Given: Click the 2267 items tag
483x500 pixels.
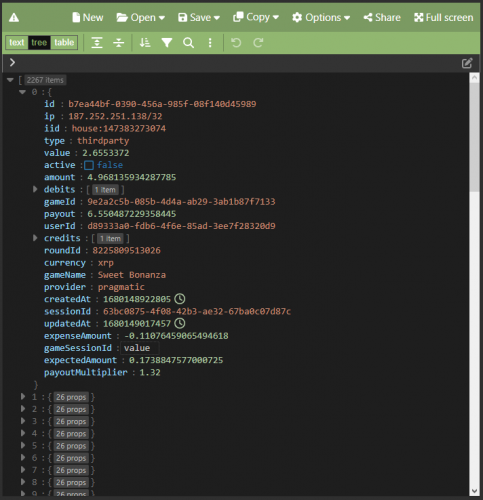Looking at the screenshot, I should pos(45,80).
